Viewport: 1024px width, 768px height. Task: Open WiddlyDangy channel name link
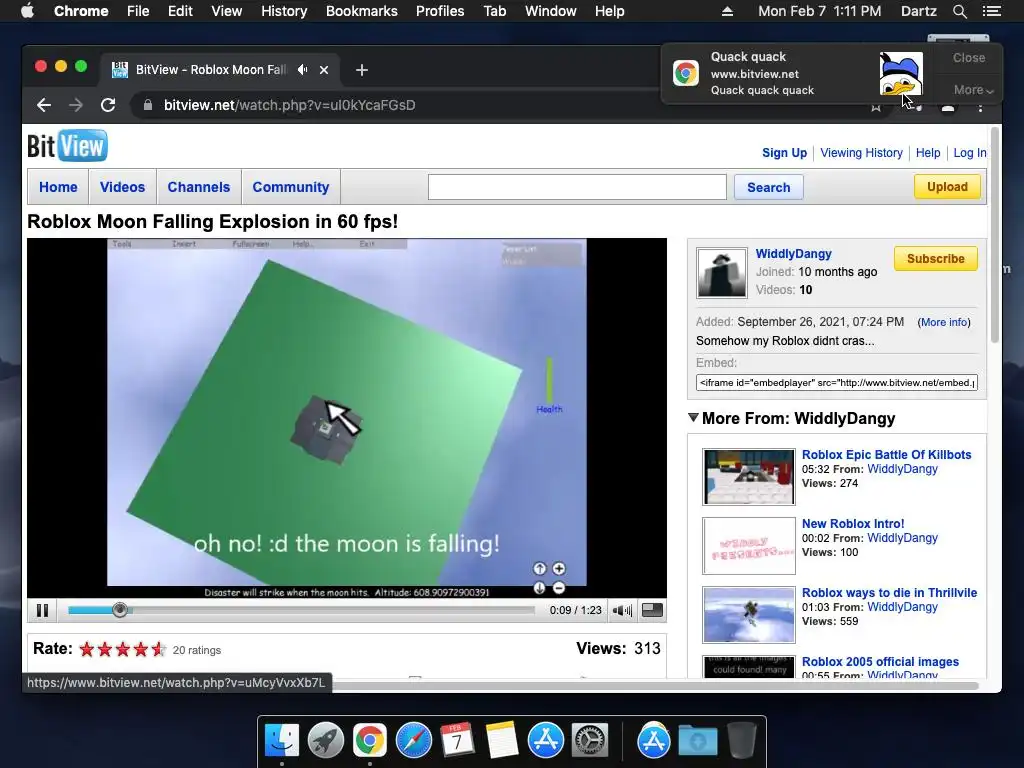click(x=793, y=253)
